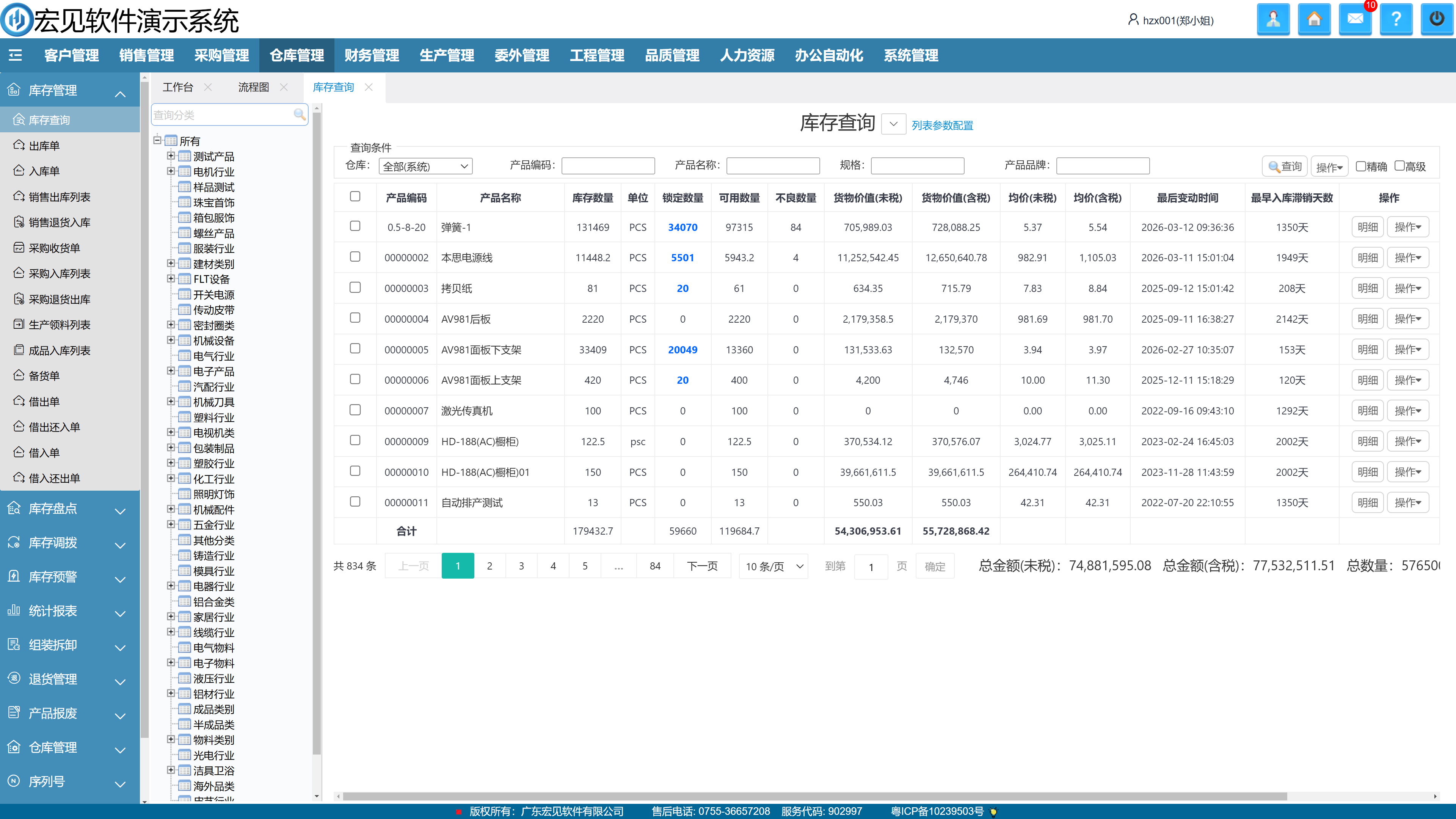Click the user profile icon button
The width and height of the screenshot is (1456, 819).
coord(1273,20)
